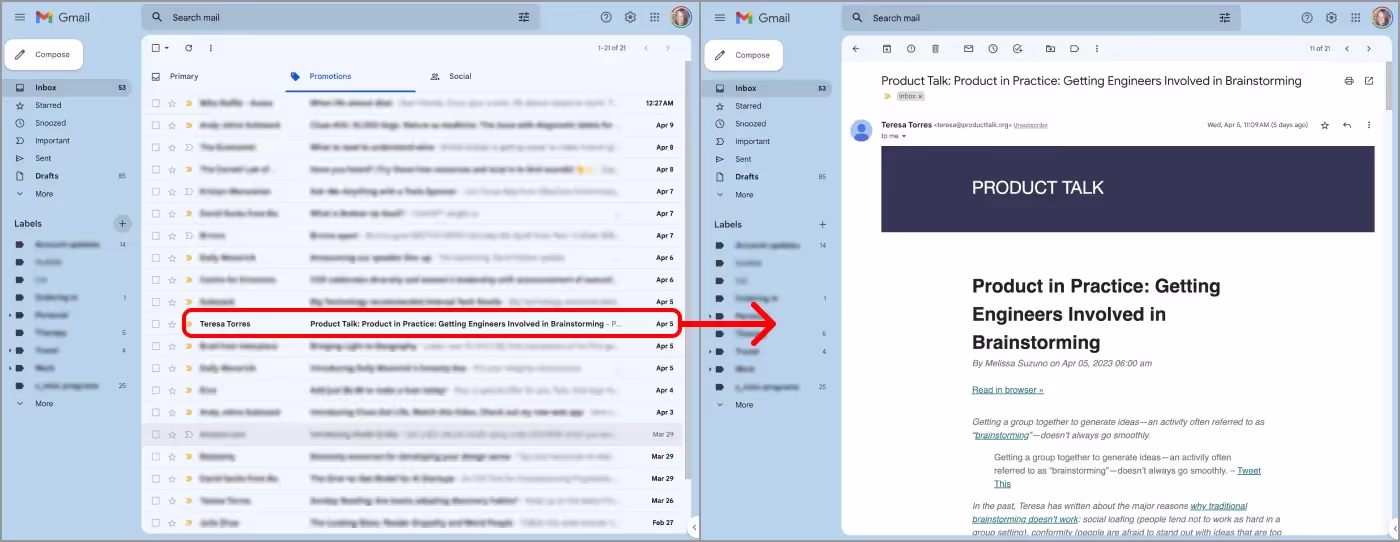Toggle side panel arrow at inbox bottom corner
This screenshot has width=1400, height=542.
(694, 527)
